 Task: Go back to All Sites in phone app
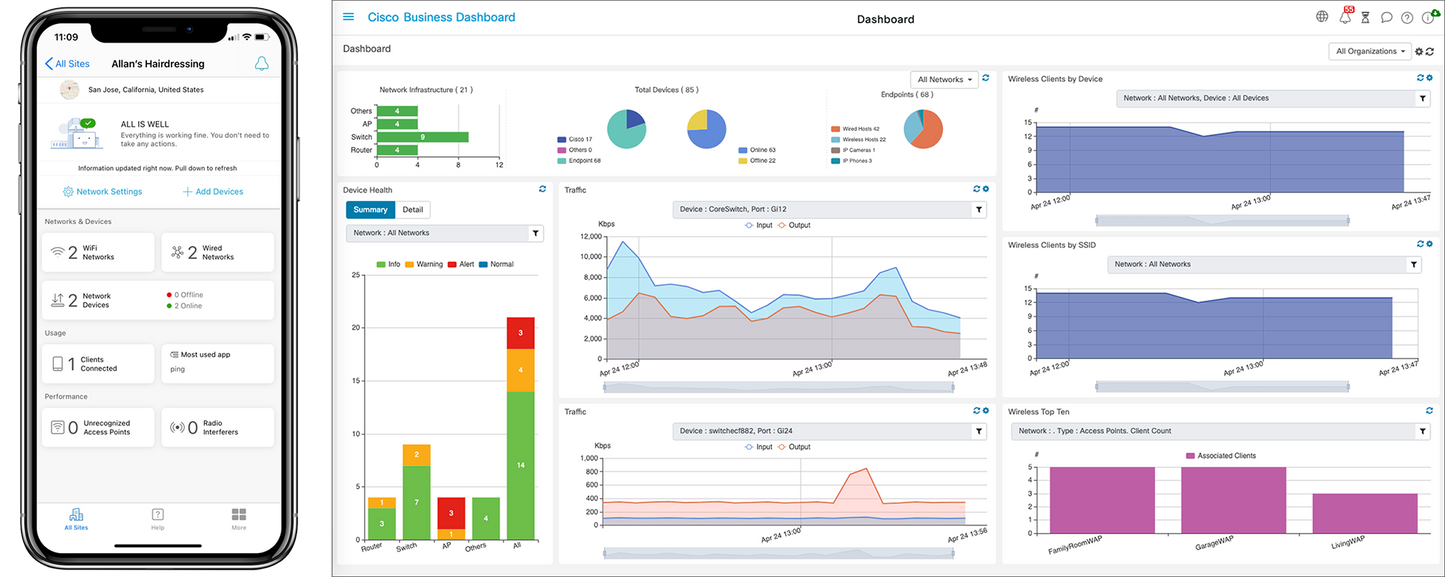pyautogui.click(x=67, y=64)
